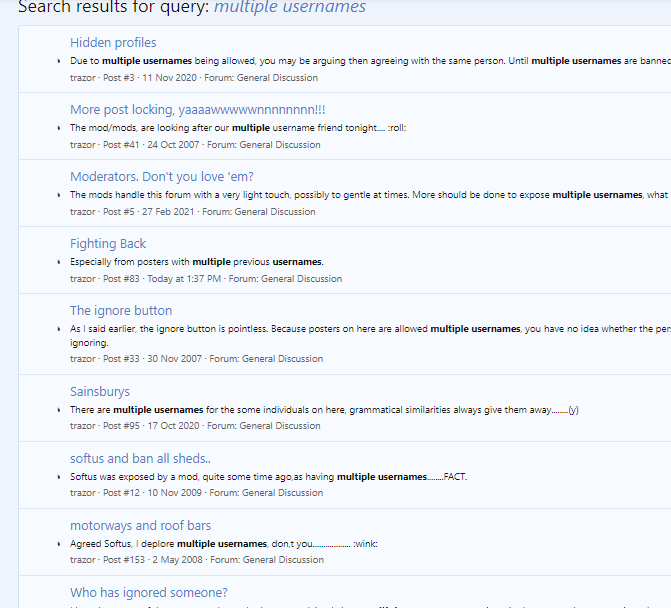Open "The ignore button" thread
The height and width of the screenshot is (608, 671).
pyautogui.click(x=121, y=311)
